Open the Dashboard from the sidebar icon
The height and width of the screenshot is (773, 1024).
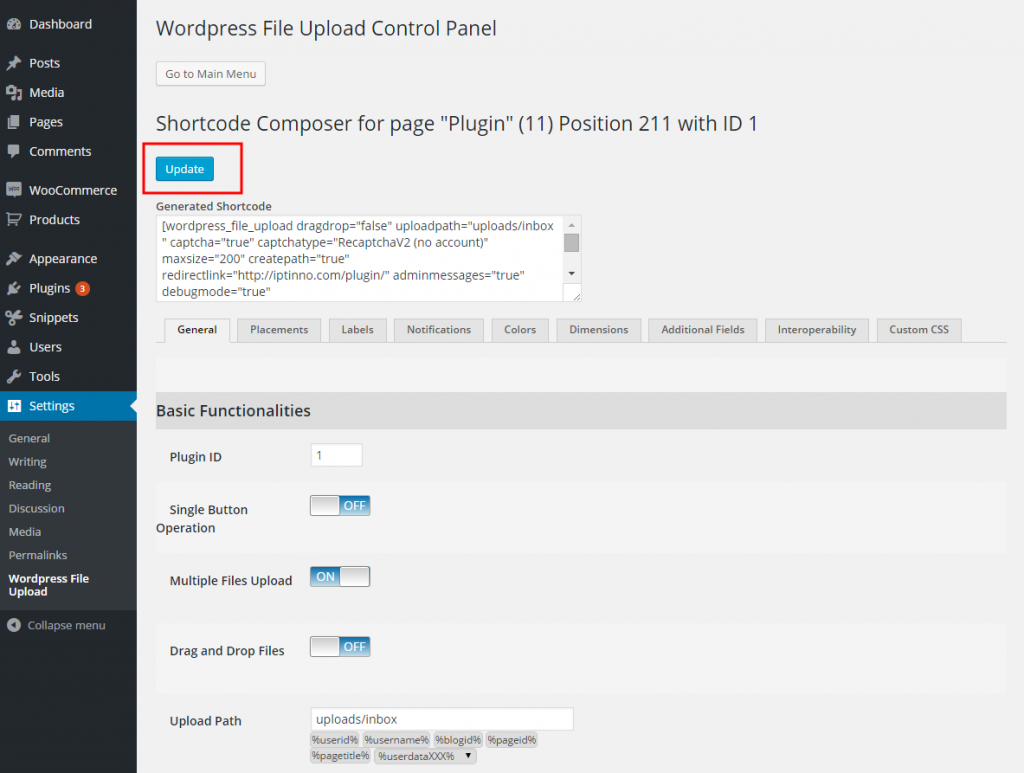click(x=15, y=23)
